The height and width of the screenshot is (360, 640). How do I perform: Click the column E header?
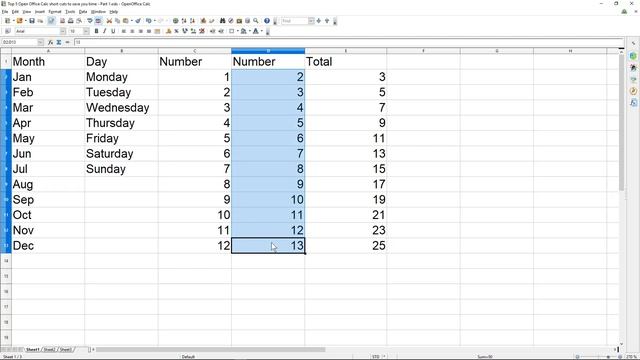346,51
